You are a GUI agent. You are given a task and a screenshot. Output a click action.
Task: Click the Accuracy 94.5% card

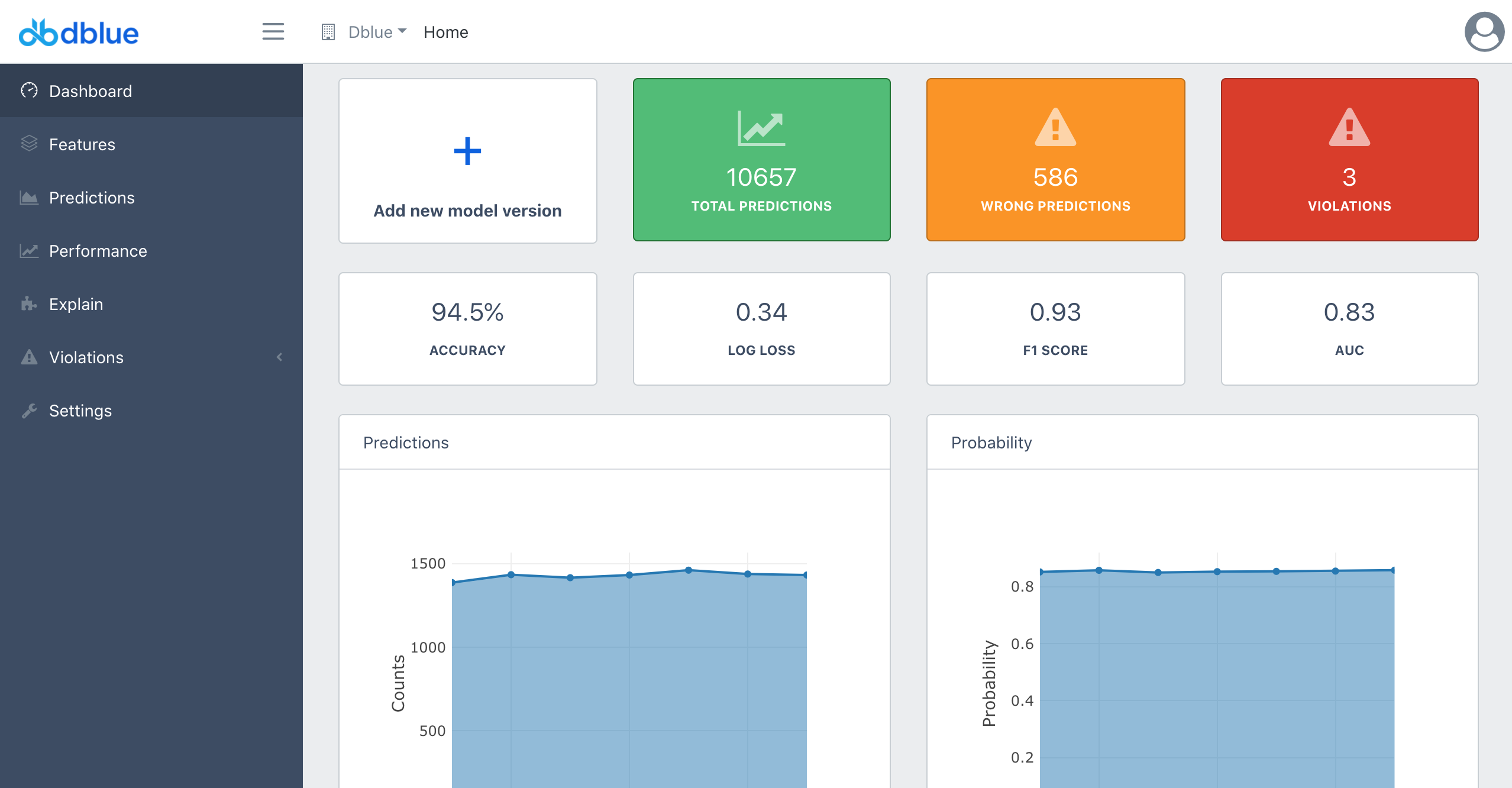pyautogui.click(x=467, y=328)
